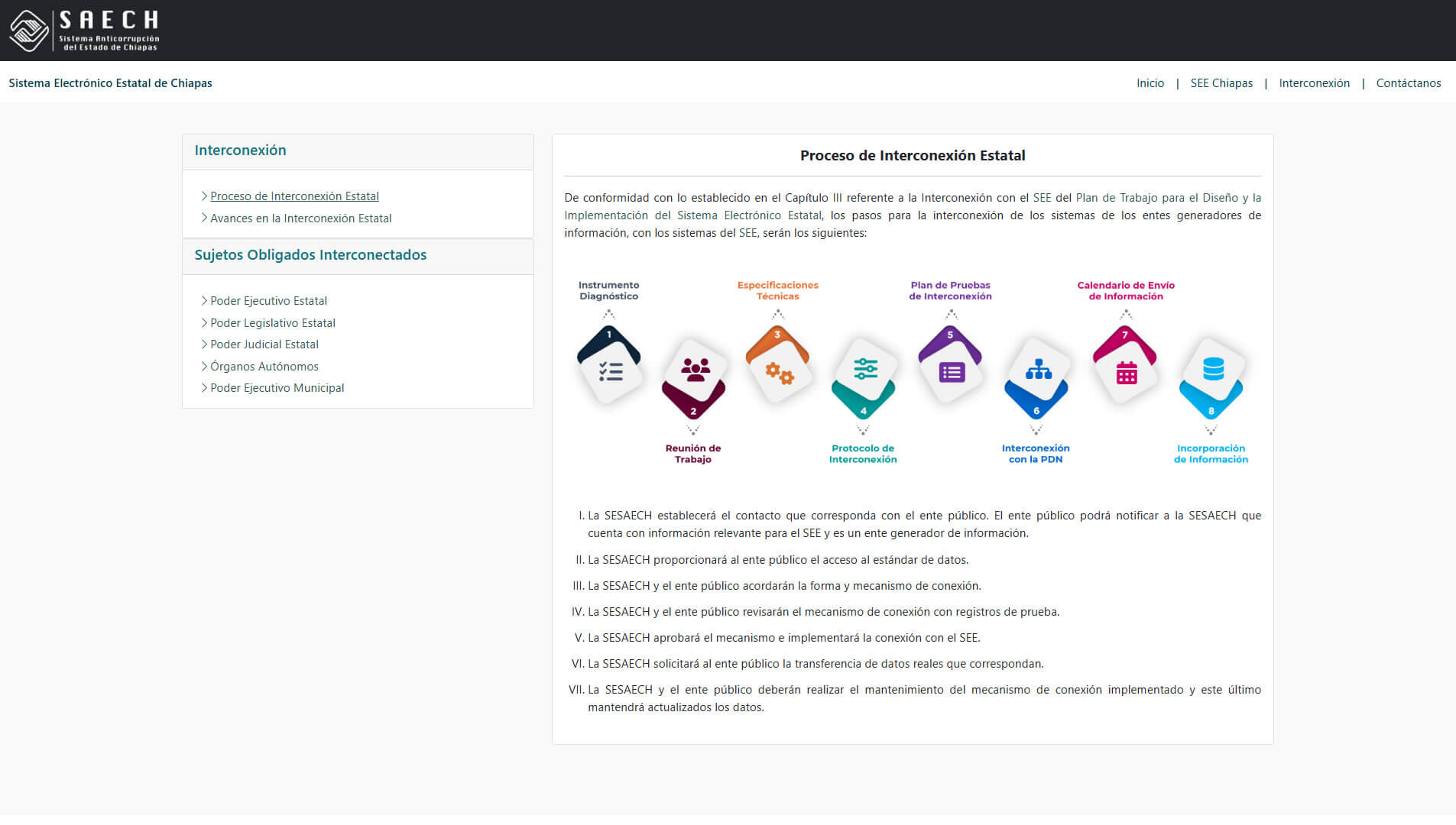
Task: Click chevron beside Órganos Autónomos
Action: (x=204, y=366)
